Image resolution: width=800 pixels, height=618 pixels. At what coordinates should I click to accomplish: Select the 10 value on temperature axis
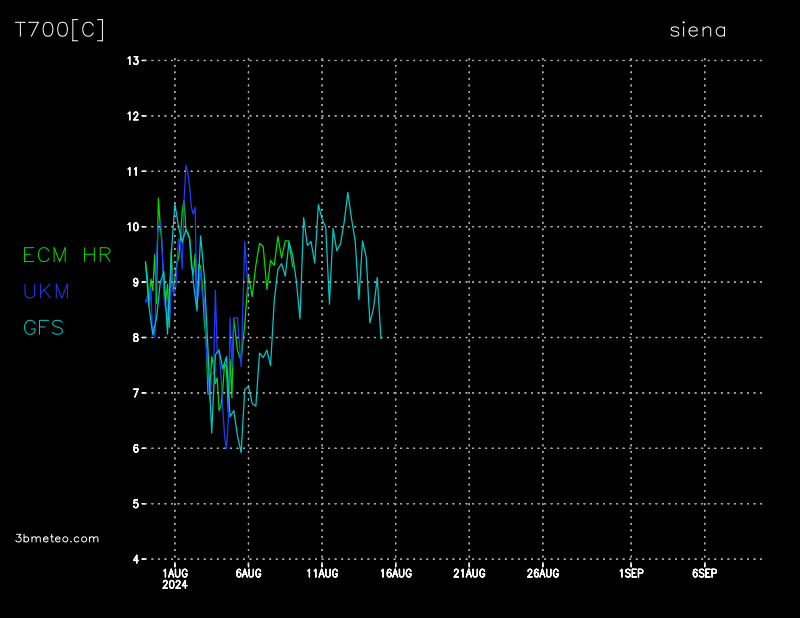pos(132,227)
